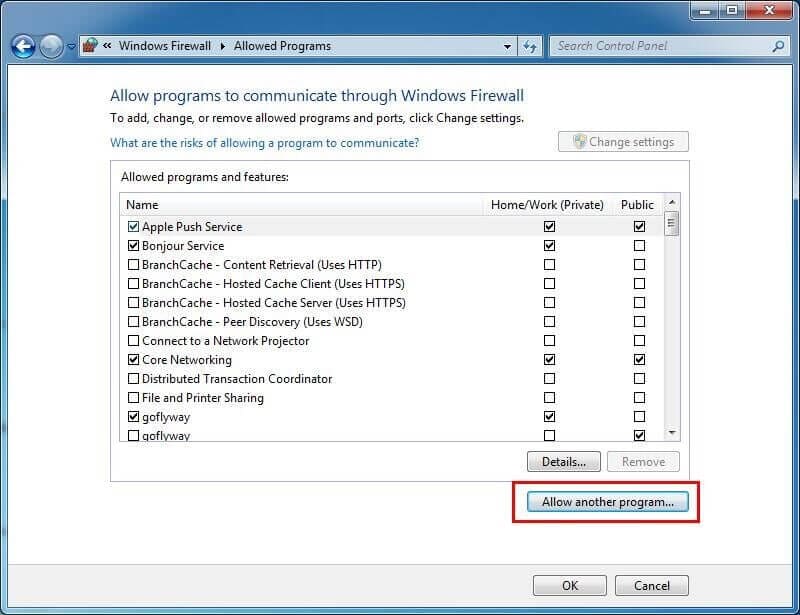This screenshot has width=800, height=615.
Task: Uncheck the Bonjour Service name checkbox
Action: (133, 245)
